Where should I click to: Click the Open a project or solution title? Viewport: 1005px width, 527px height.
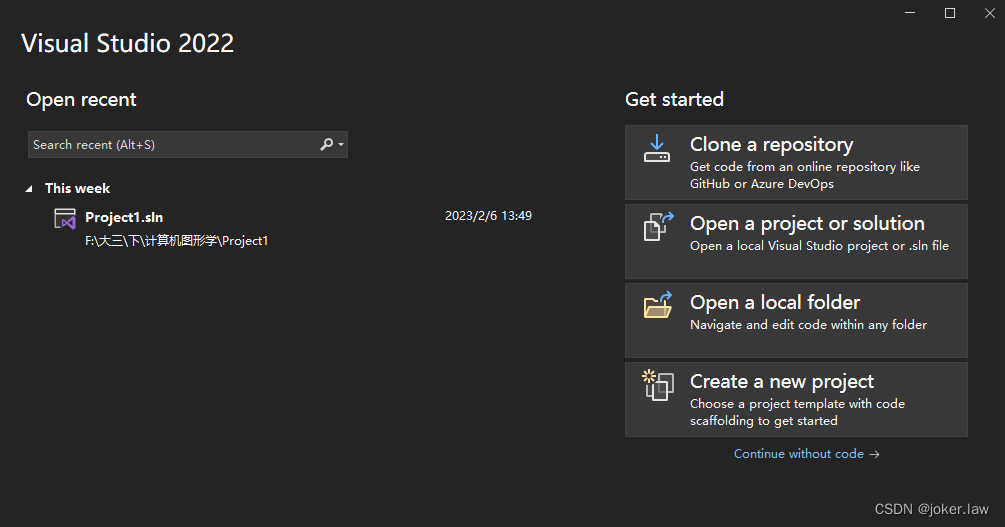click(807, 223)
